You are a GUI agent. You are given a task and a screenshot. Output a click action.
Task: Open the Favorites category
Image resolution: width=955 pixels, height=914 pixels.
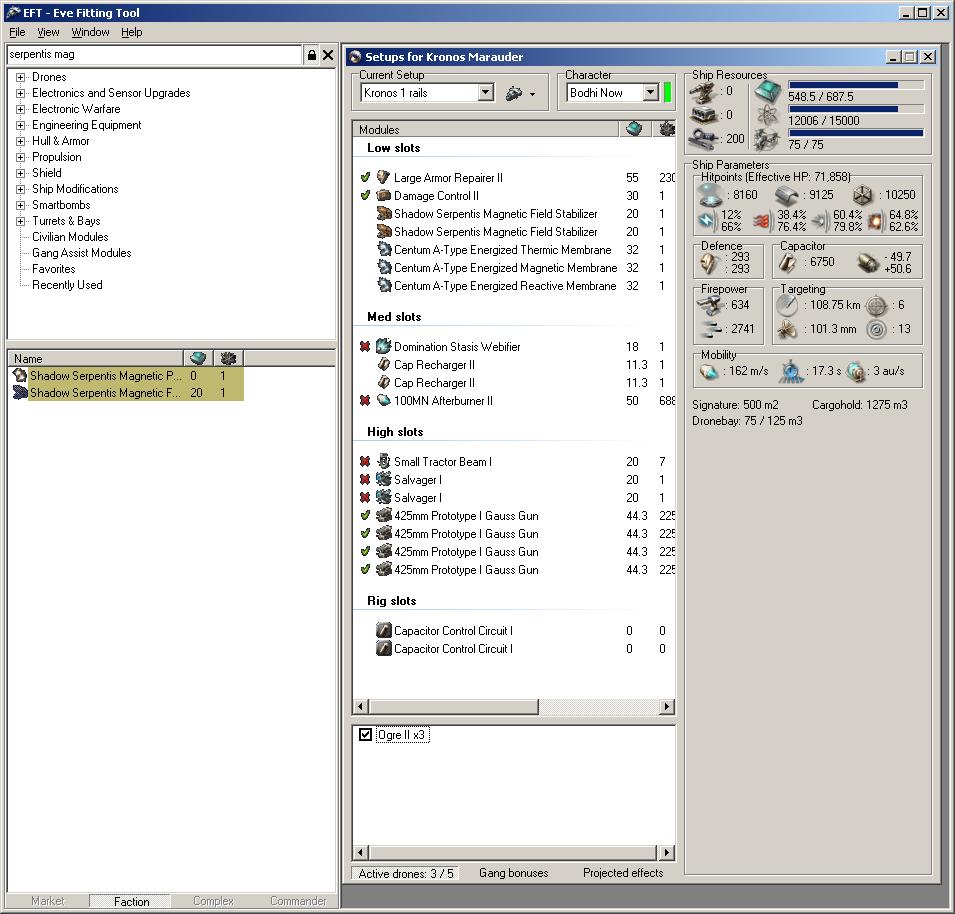pyautogui.click(x=54, y=269)
